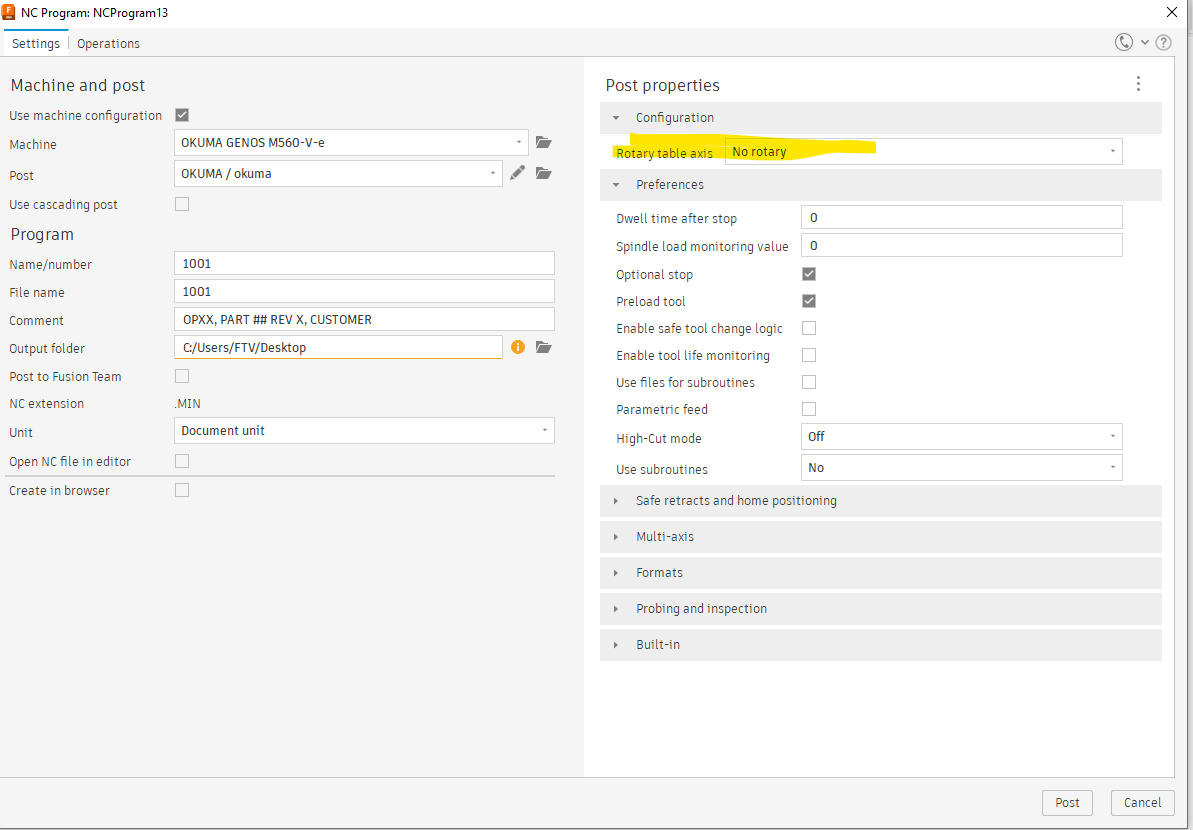
Task: Open High-Cut mode dropdown
Action: 961,437
